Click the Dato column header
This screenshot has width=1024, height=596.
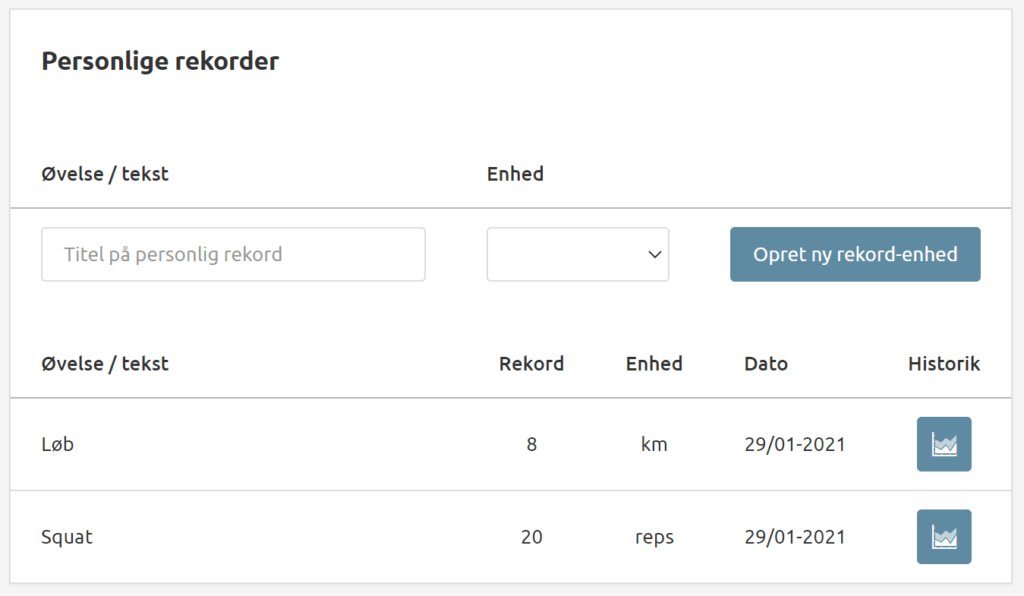(766, 364)
